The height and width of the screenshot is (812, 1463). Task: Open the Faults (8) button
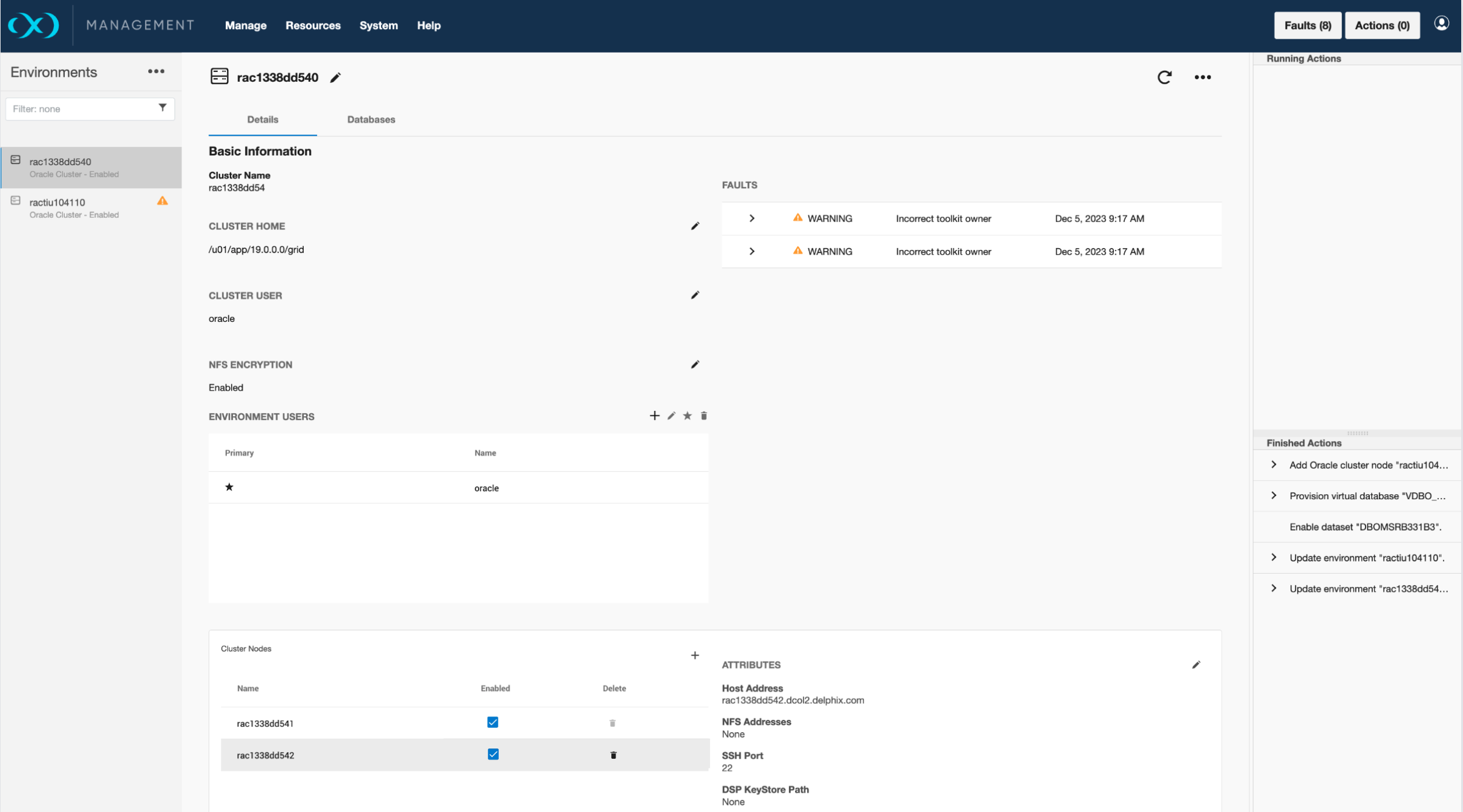tap(1307, 25)
